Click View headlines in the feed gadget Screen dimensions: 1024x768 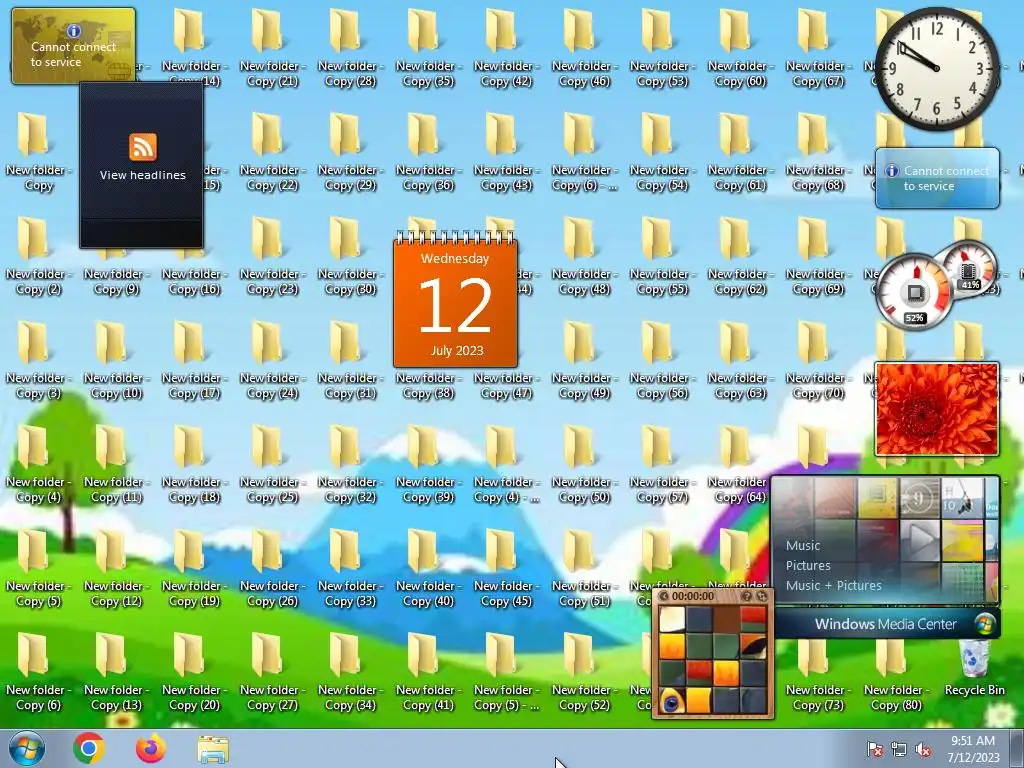142,175
